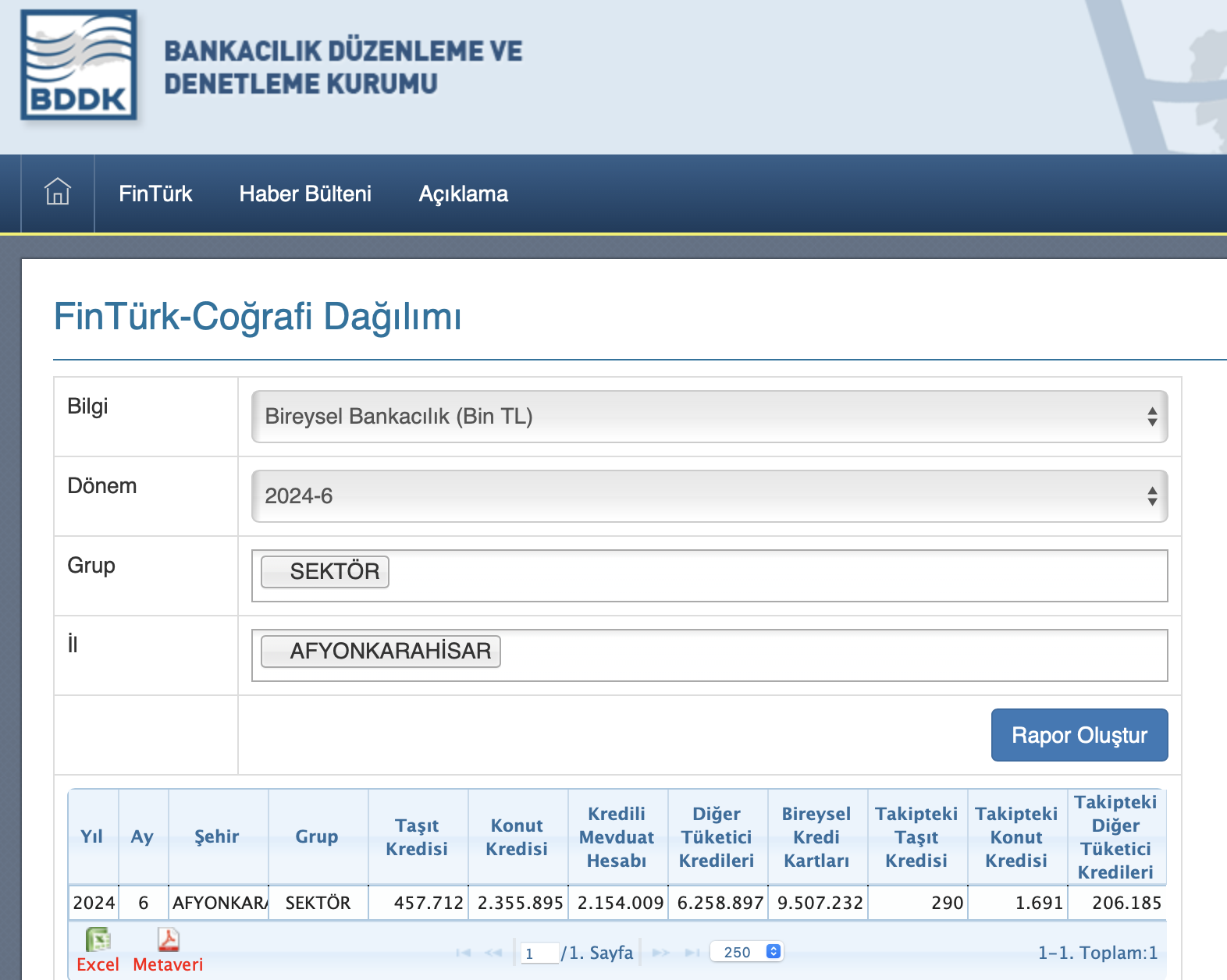Open the FinTürk menu
Viewport: 1227px width, 980px height.
(155, 194)
